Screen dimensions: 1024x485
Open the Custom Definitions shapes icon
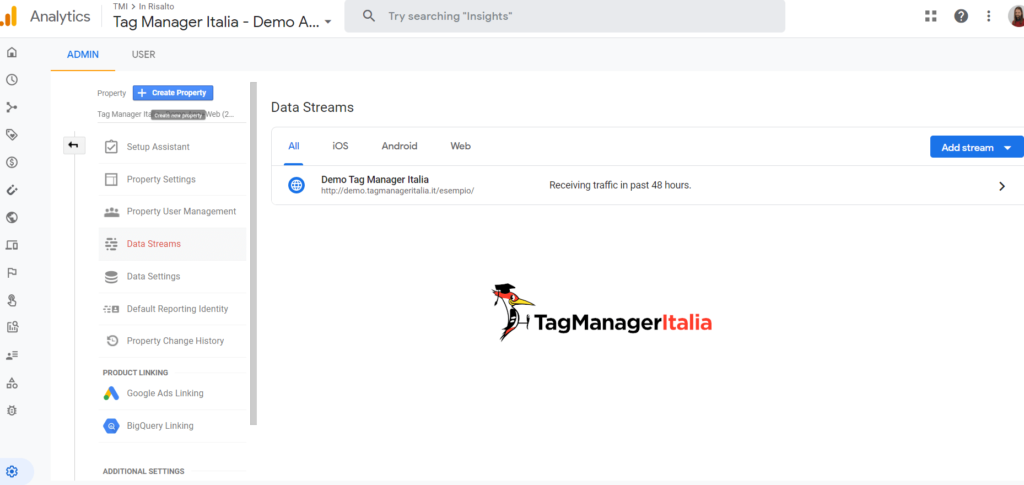coord(12,383)
